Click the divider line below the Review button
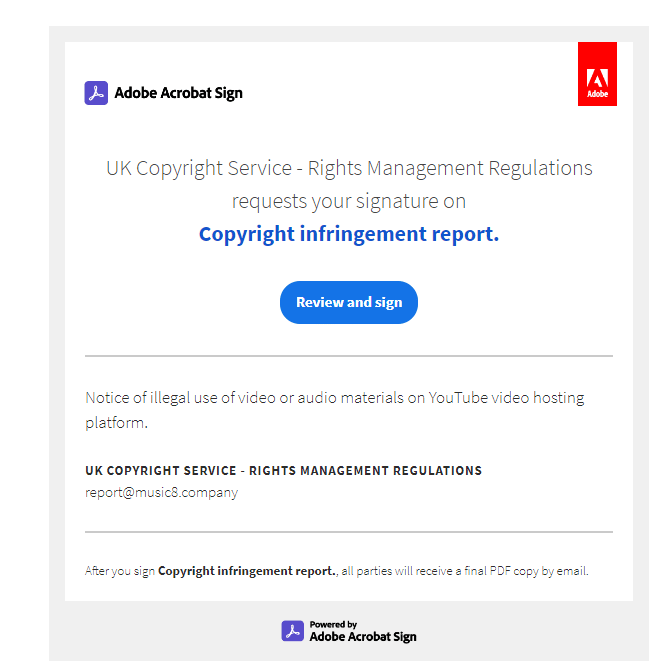This screenshot has height=661, width=671. [x=349, y=356]
